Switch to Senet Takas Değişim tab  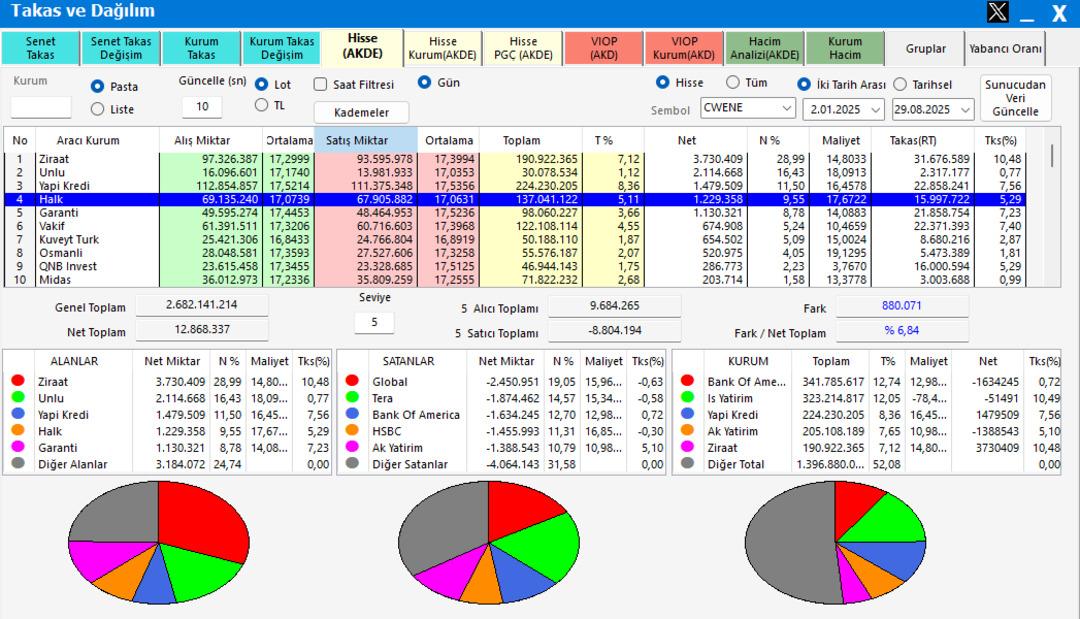pyautogui.click(x=121, y=48)
